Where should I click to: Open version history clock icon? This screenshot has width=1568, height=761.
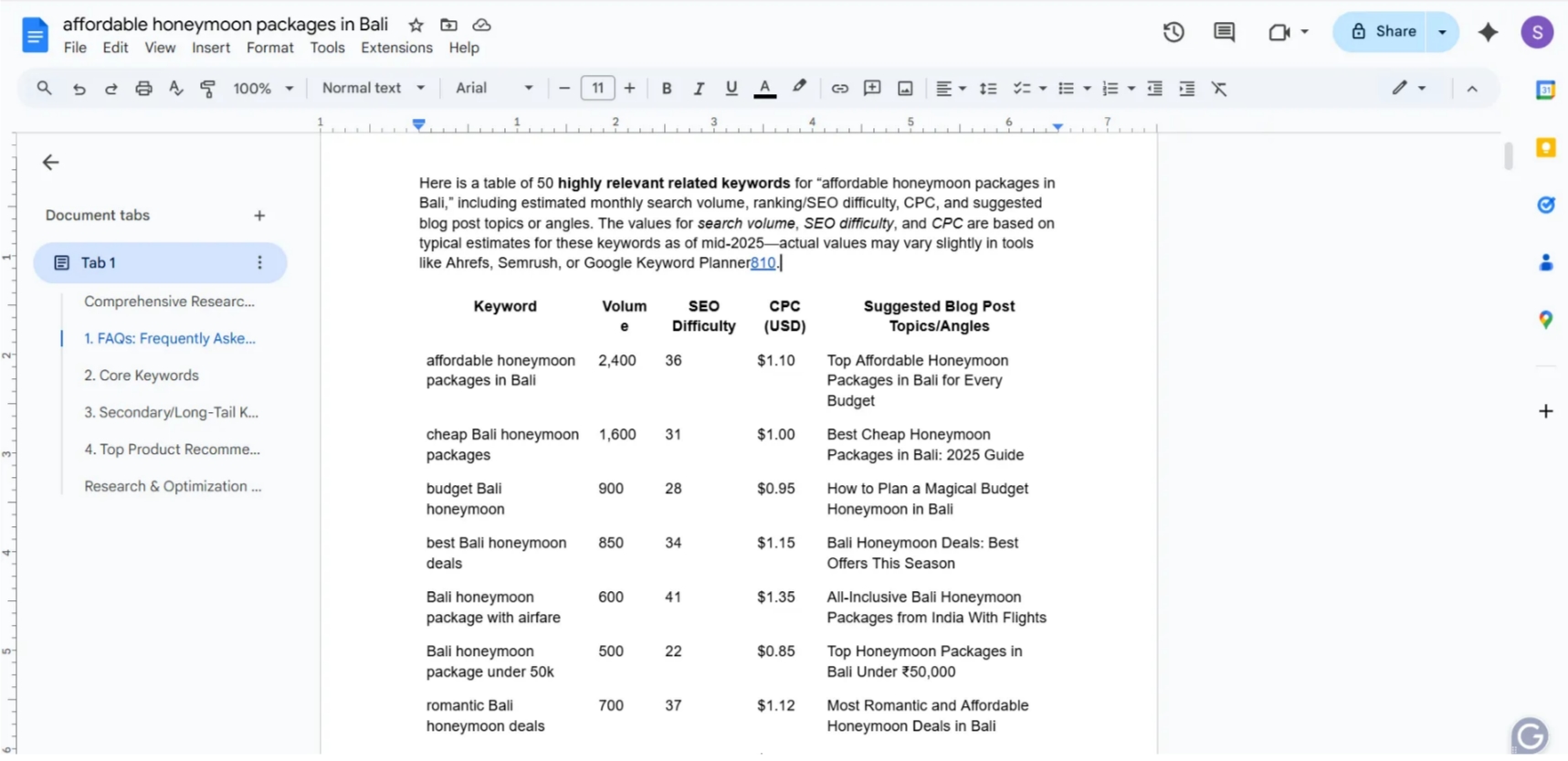(x=1173, y=32)
